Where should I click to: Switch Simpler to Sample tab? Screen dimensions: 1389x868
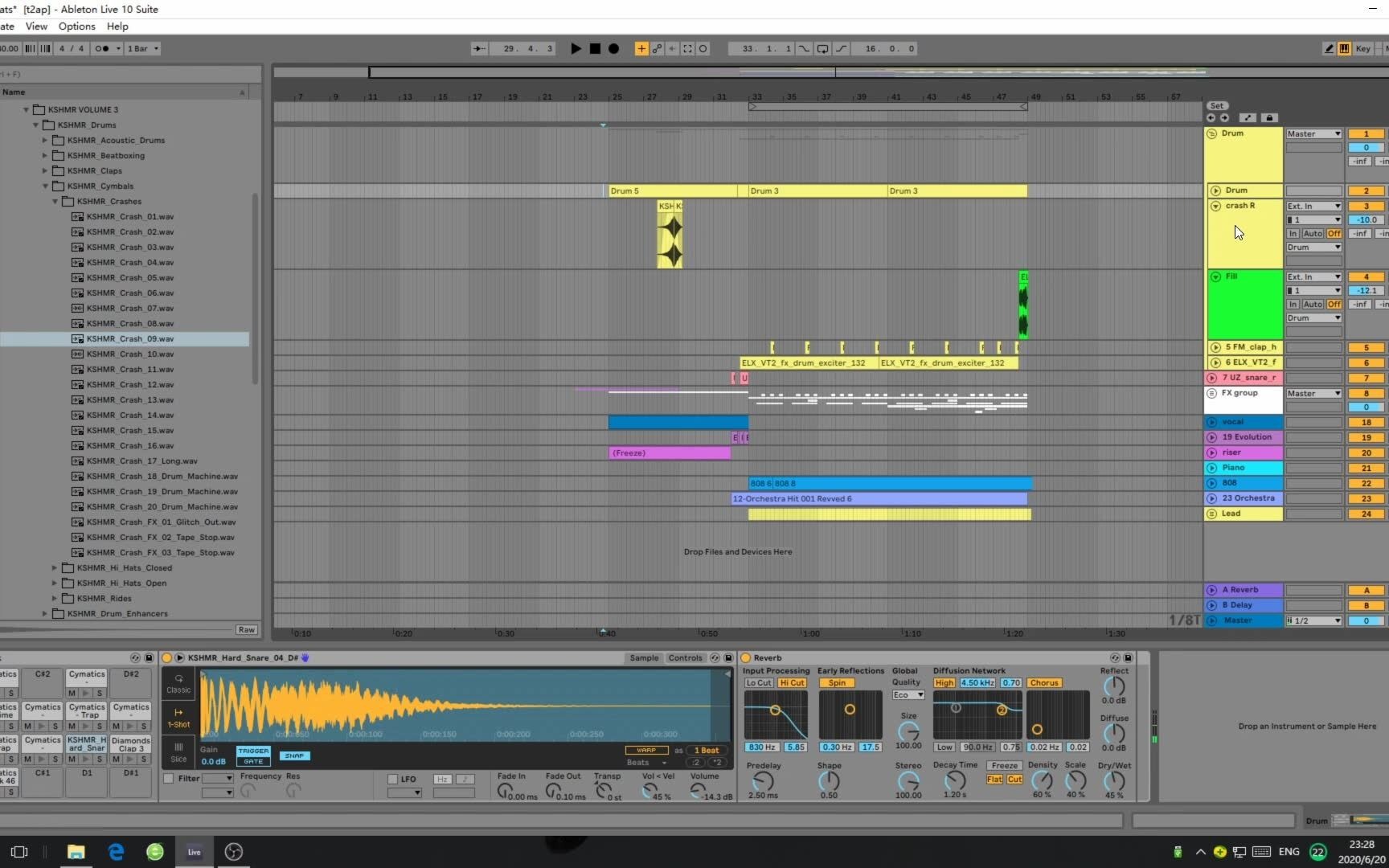pos(644,658)
